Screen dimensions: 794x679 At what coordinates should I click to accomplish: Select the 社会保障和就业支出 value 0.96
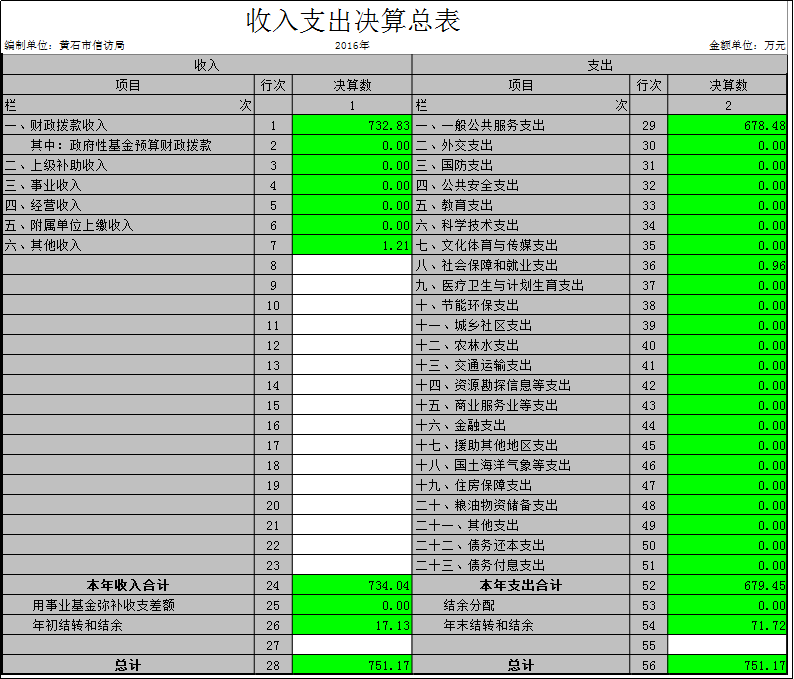pos(727,265)
